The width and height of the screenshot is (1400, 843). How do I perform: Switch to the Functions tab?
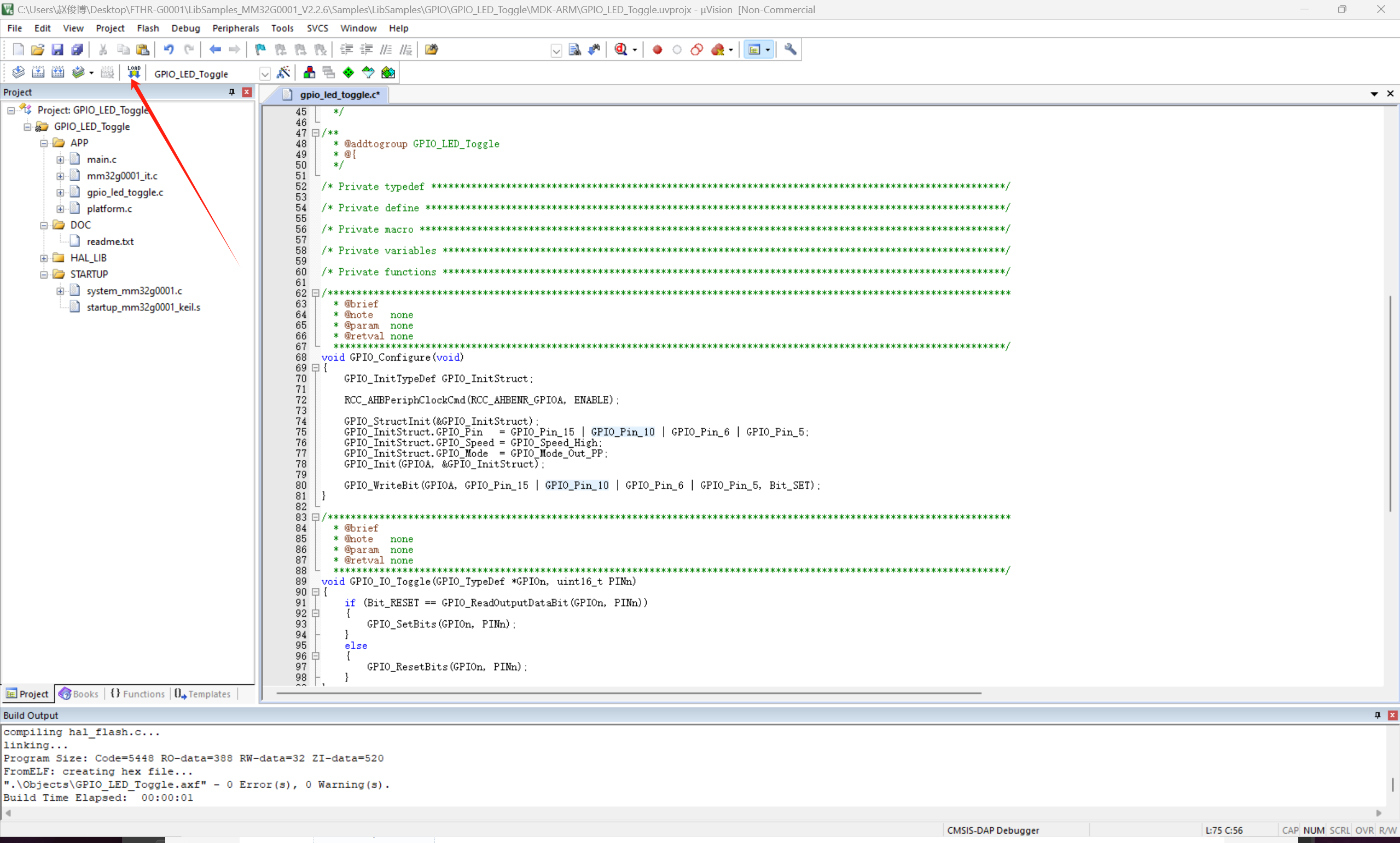[137, 694]
